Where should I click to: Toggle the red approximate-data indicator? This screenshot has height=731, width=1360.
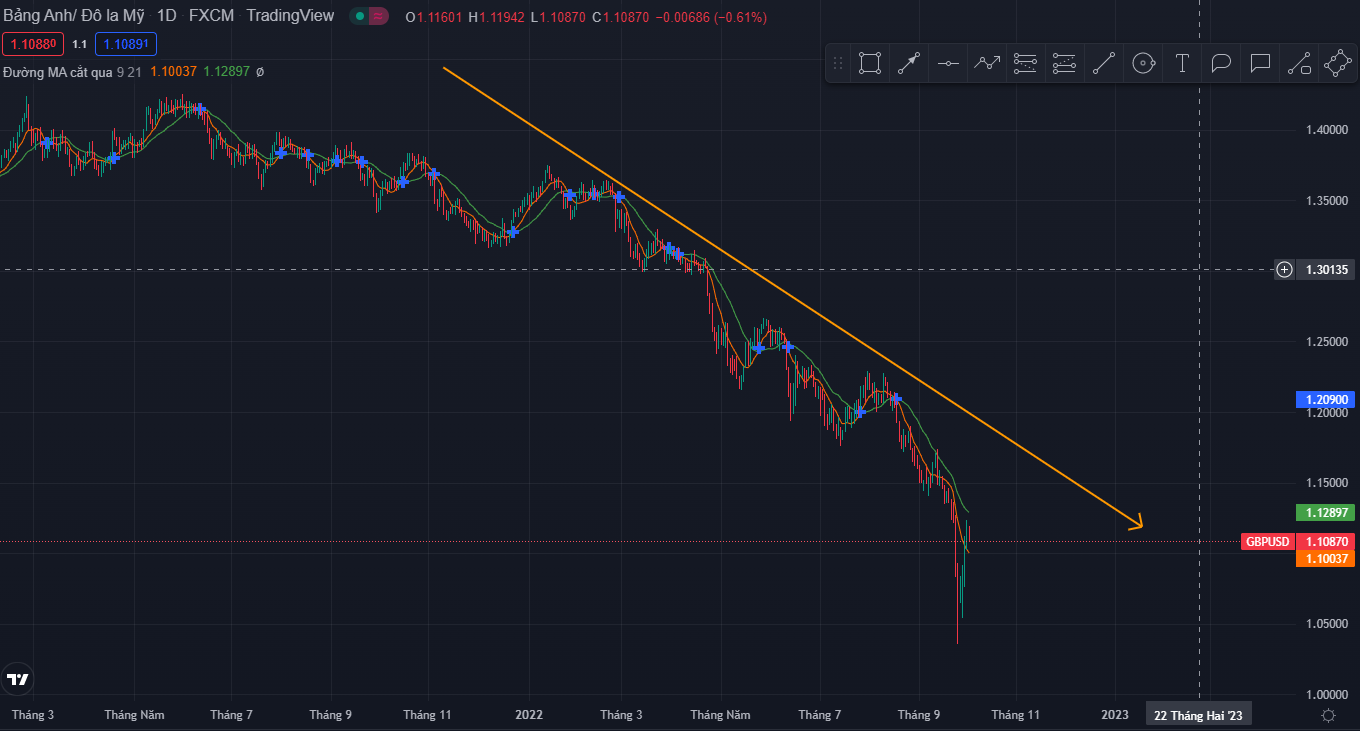[378, 17]
